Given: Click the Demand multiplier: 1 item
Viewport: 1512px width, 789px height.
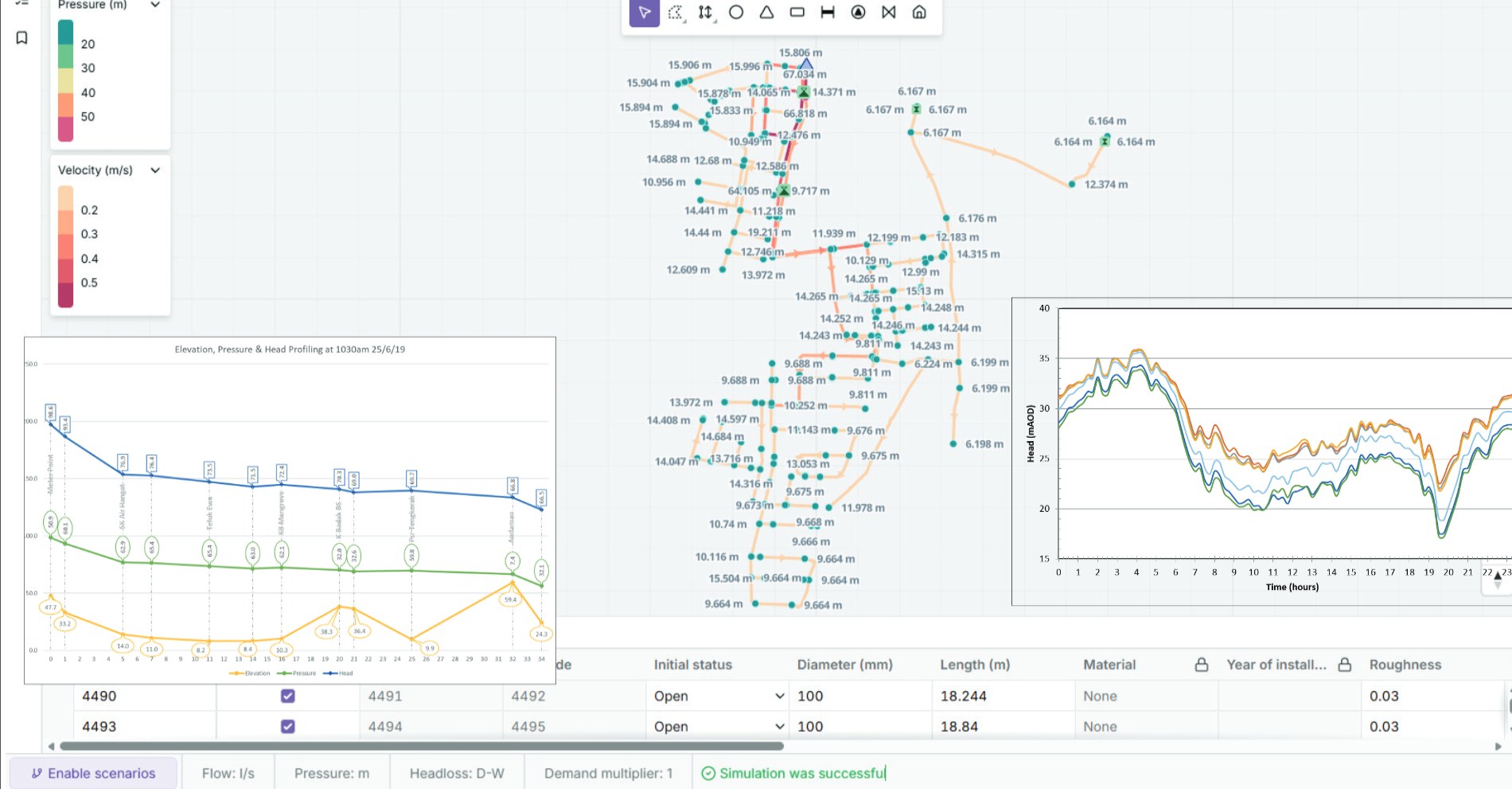Looking at the screenshot, I should click(608, 773).
